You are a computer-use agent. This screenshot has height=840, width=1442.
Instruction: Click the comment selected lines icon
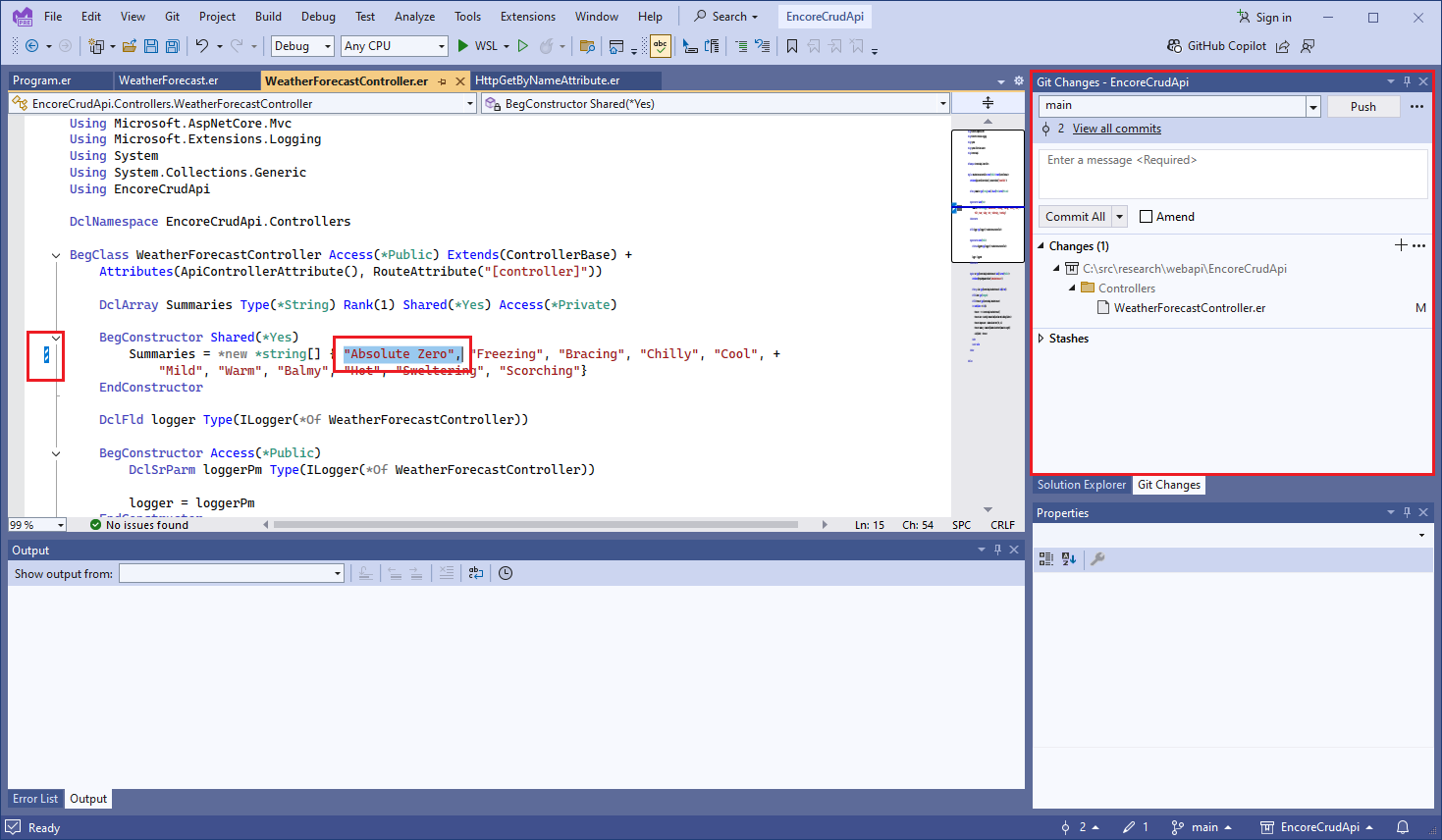741,46
